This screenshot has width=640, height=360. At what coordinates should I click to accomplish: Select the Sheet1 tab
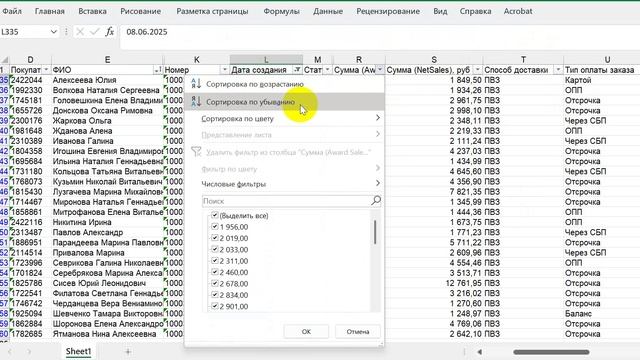pos(78,351)
